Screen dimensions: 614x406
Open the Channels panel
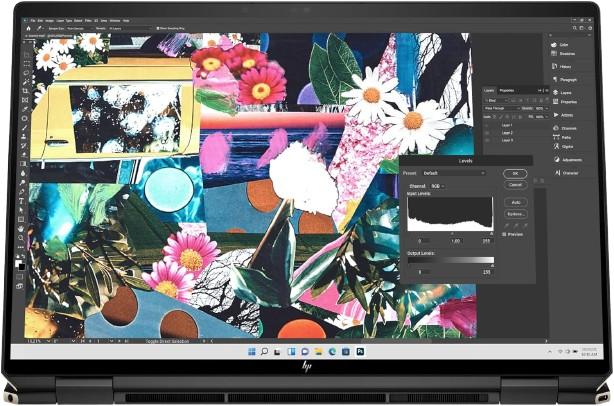[565, 128]
